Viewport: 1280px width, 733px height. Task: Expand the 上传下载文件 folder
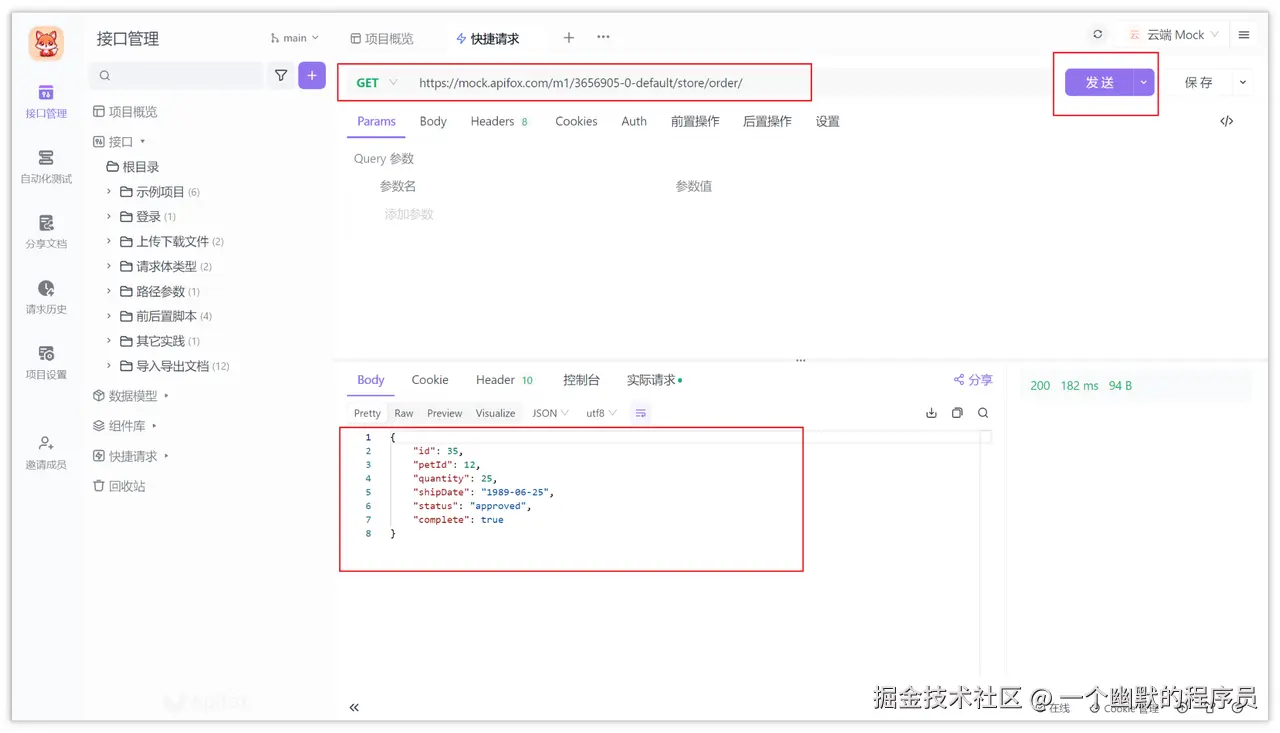coord(109,241)
